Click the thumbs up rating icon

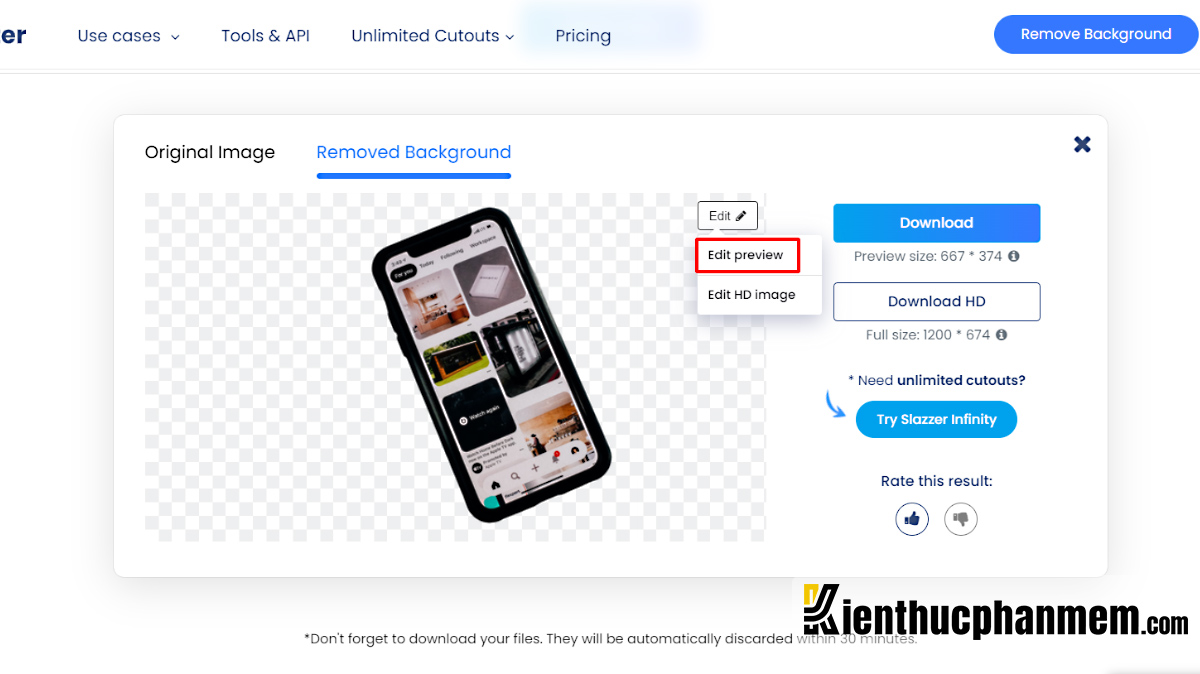(912, 519)
